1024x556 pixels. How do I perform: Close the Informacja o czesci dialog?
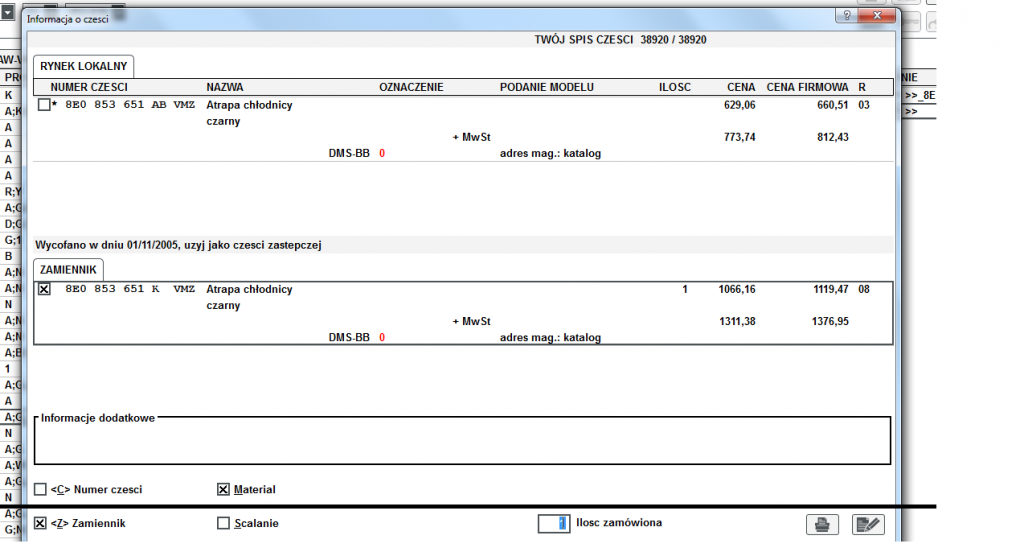click(x=876, y=16)
